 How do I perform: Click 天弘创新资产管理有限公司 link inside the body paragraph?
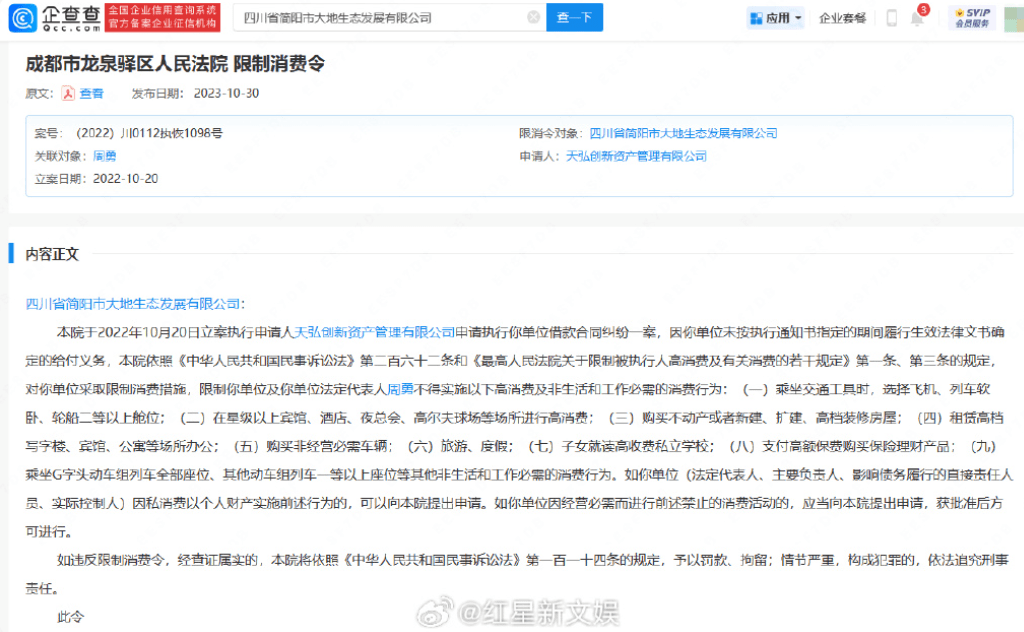(373, 332)
